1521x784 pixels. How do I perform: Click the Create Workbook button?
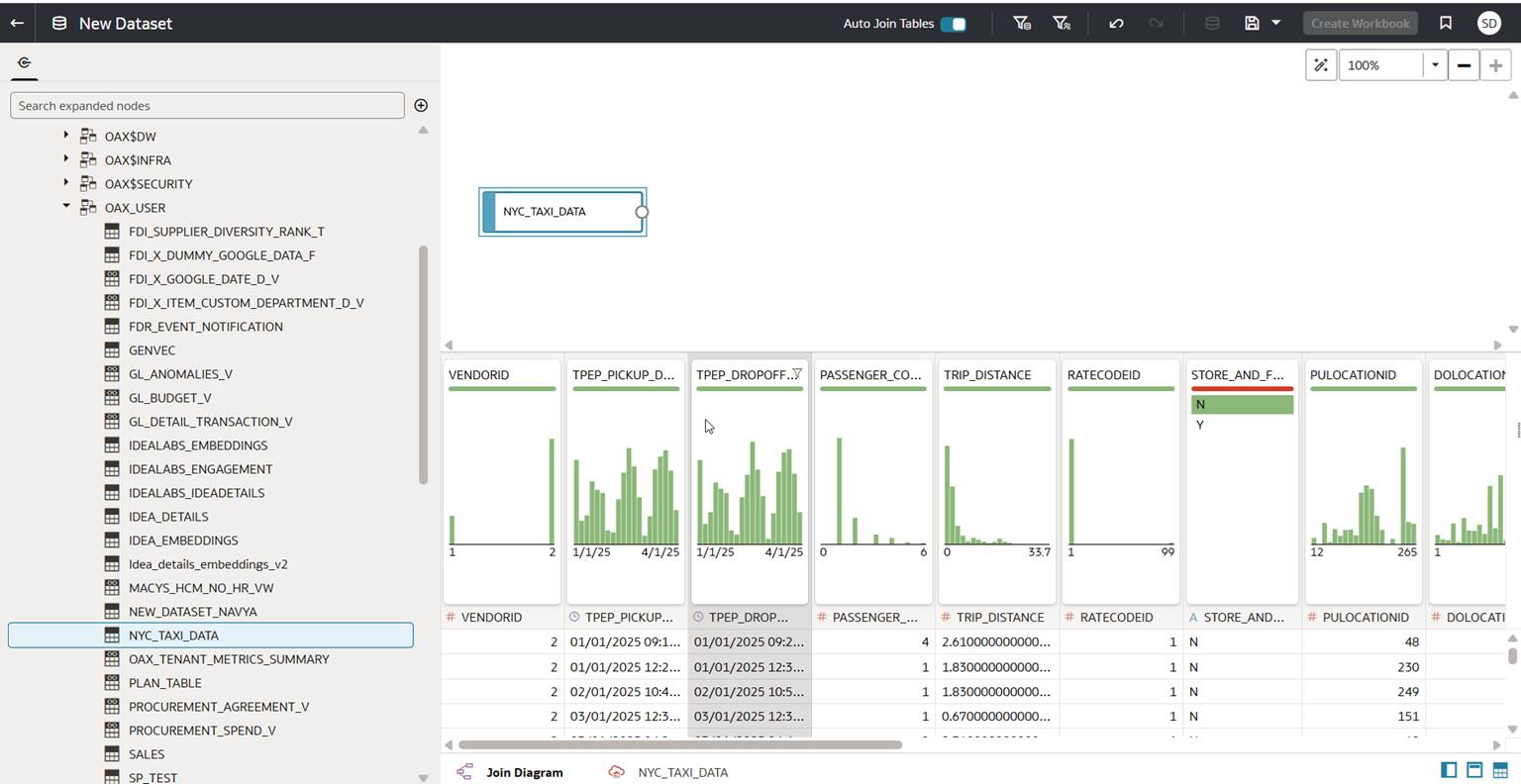click(1360, 23)
